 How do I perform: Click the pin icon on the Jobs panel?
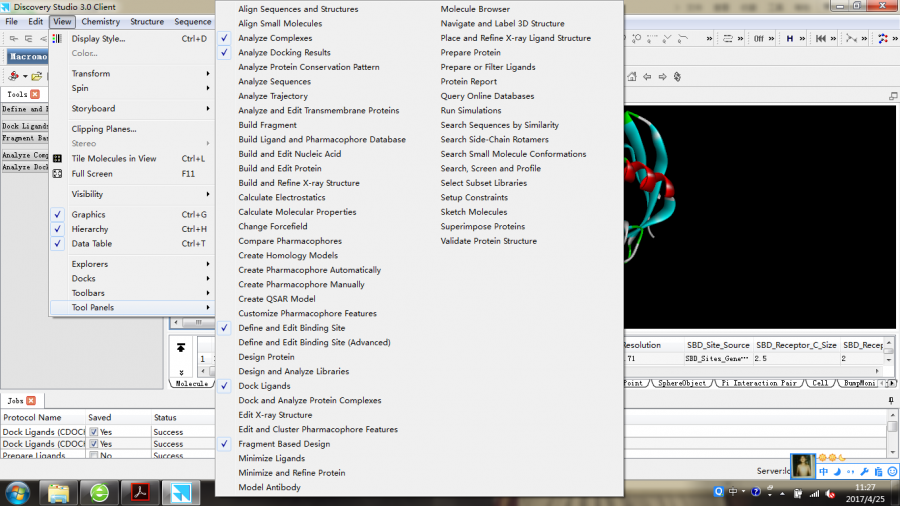[x=891, y=400]
